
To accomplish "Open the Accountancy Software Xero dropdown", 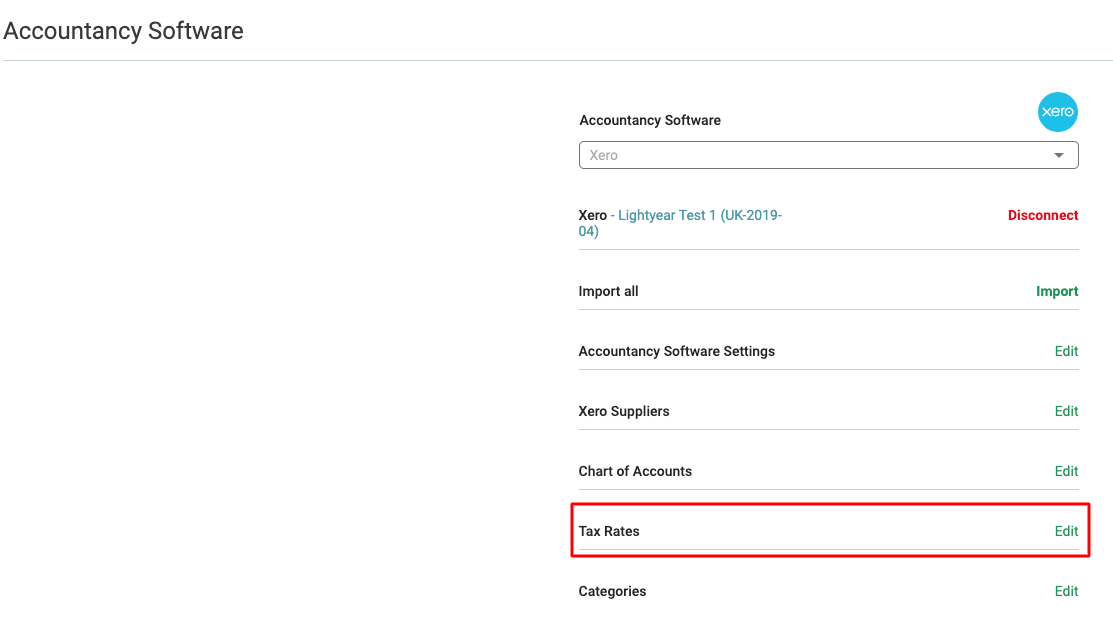I will [828, 155].
